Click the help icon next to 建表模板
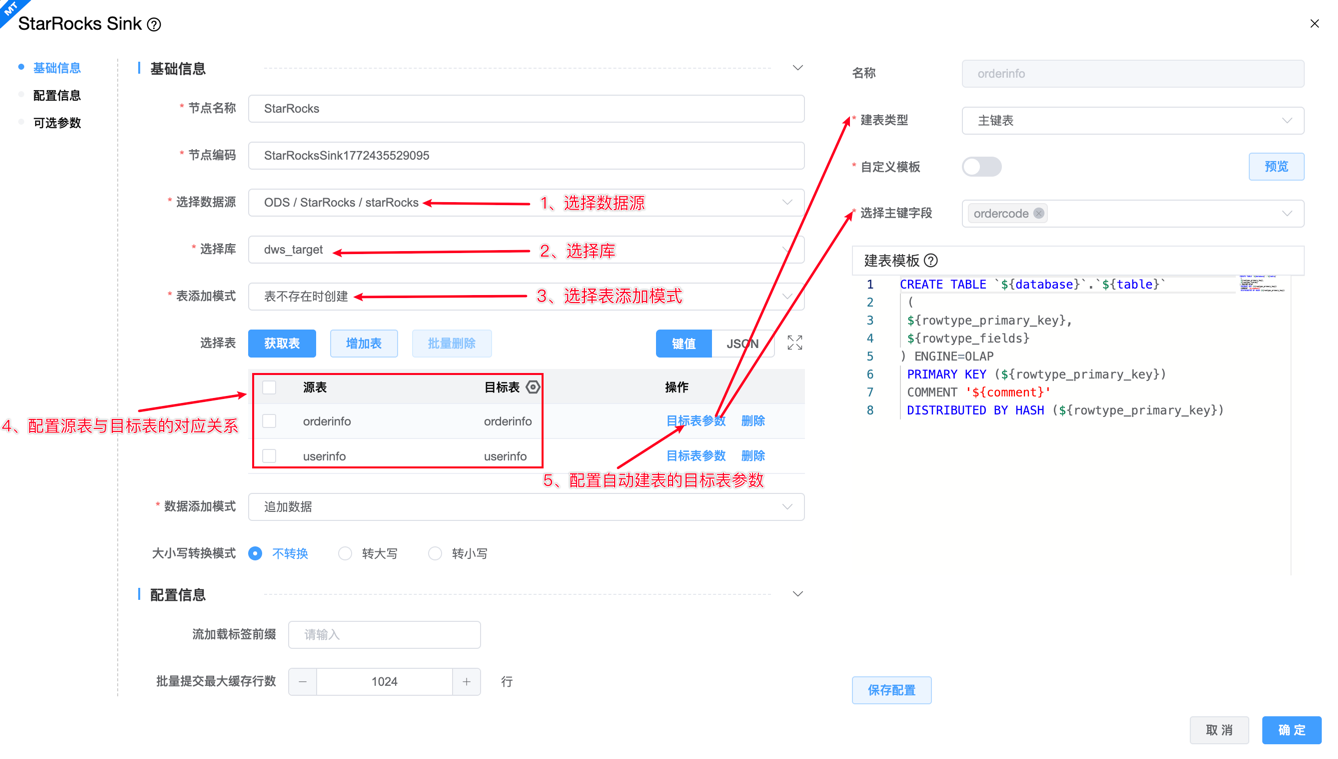 pos(931,261)
